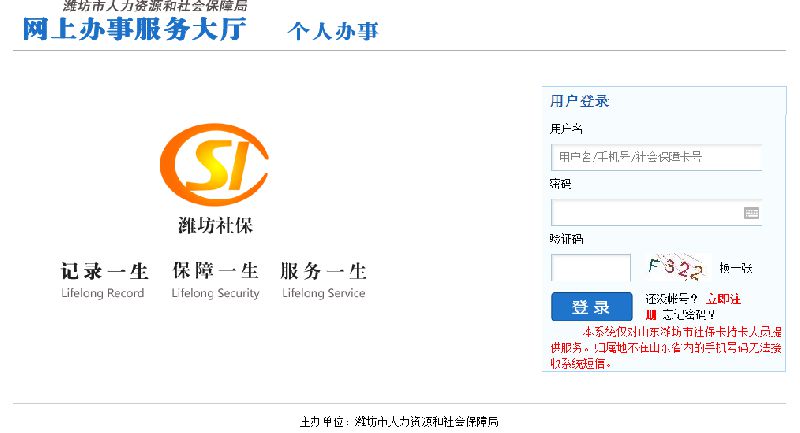800x433 pixels.
Task: Open the virtual keyboard icon in password field
Action: pyautogui.click(x=751, y=213)
